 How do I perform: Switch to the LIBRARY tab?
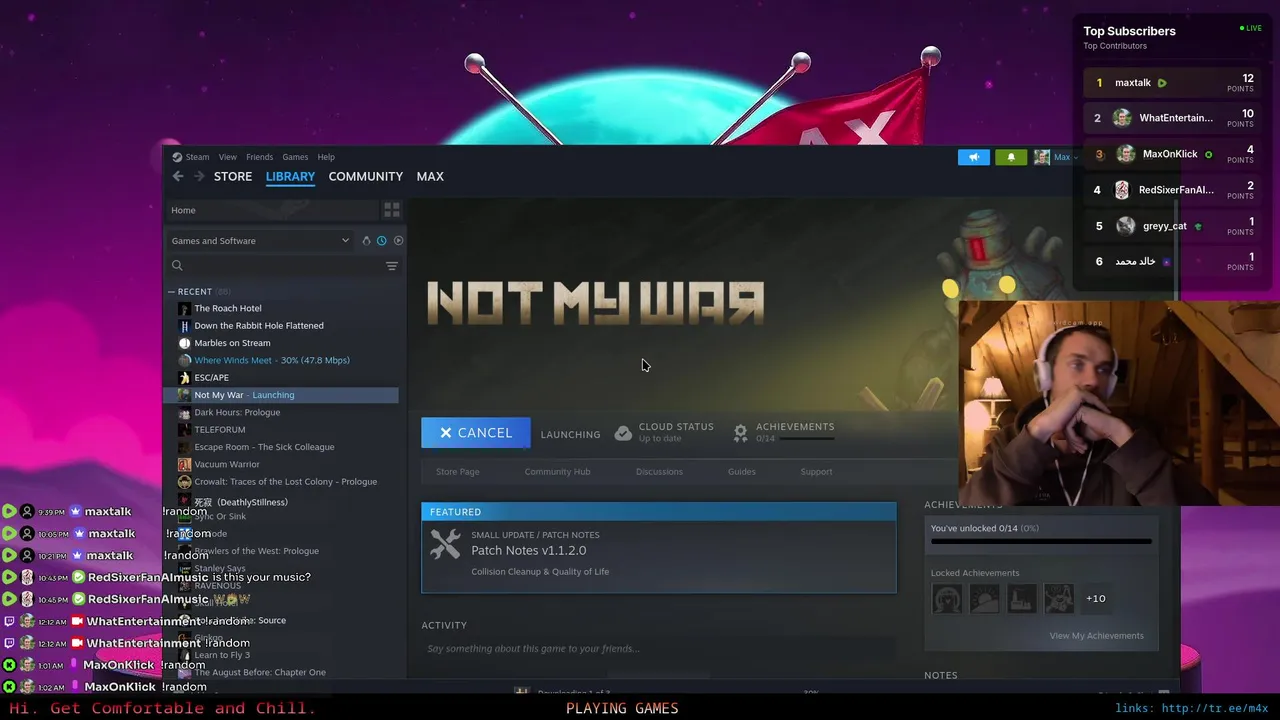pyautogui.click(x=290, y=176)
